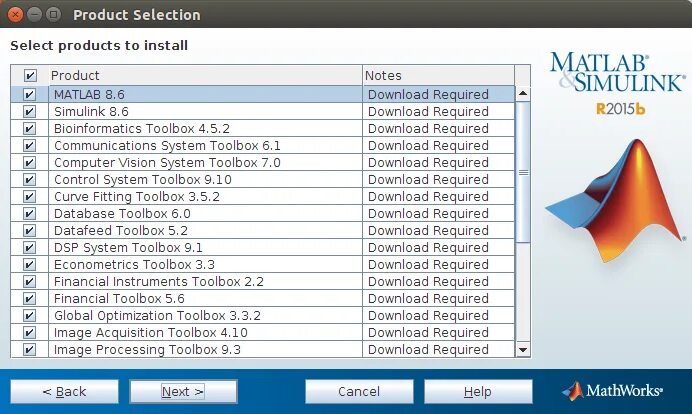Select Financial Toolbox 5.6 text
This screenshot has width=692, height=414.
119,298
